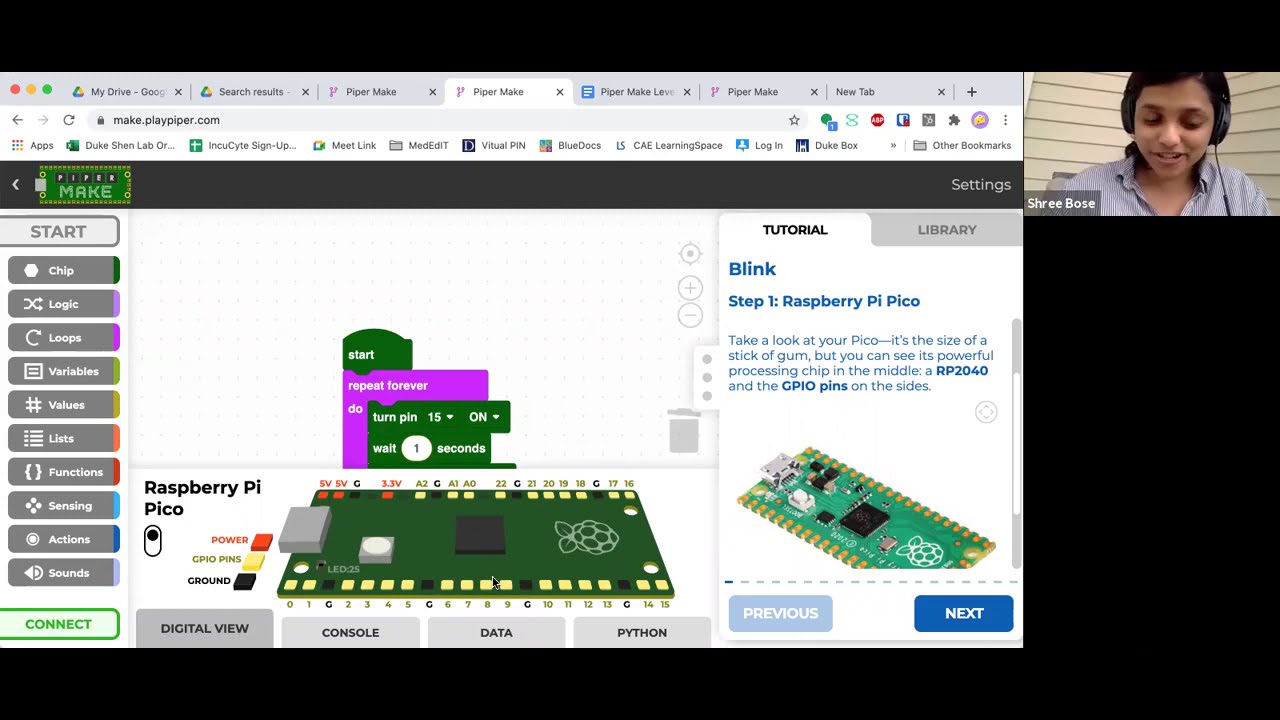Close the My Drive tab
This screenshot has height=720, width=1280.
point(178,92)
